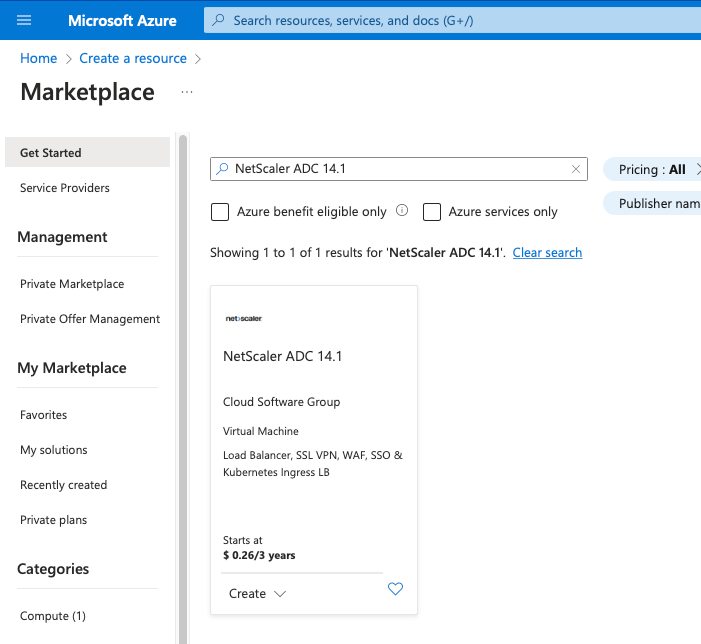Expand the Create dropdown chevron
Screen dimensions: 701x644
[x=280, y=594]
